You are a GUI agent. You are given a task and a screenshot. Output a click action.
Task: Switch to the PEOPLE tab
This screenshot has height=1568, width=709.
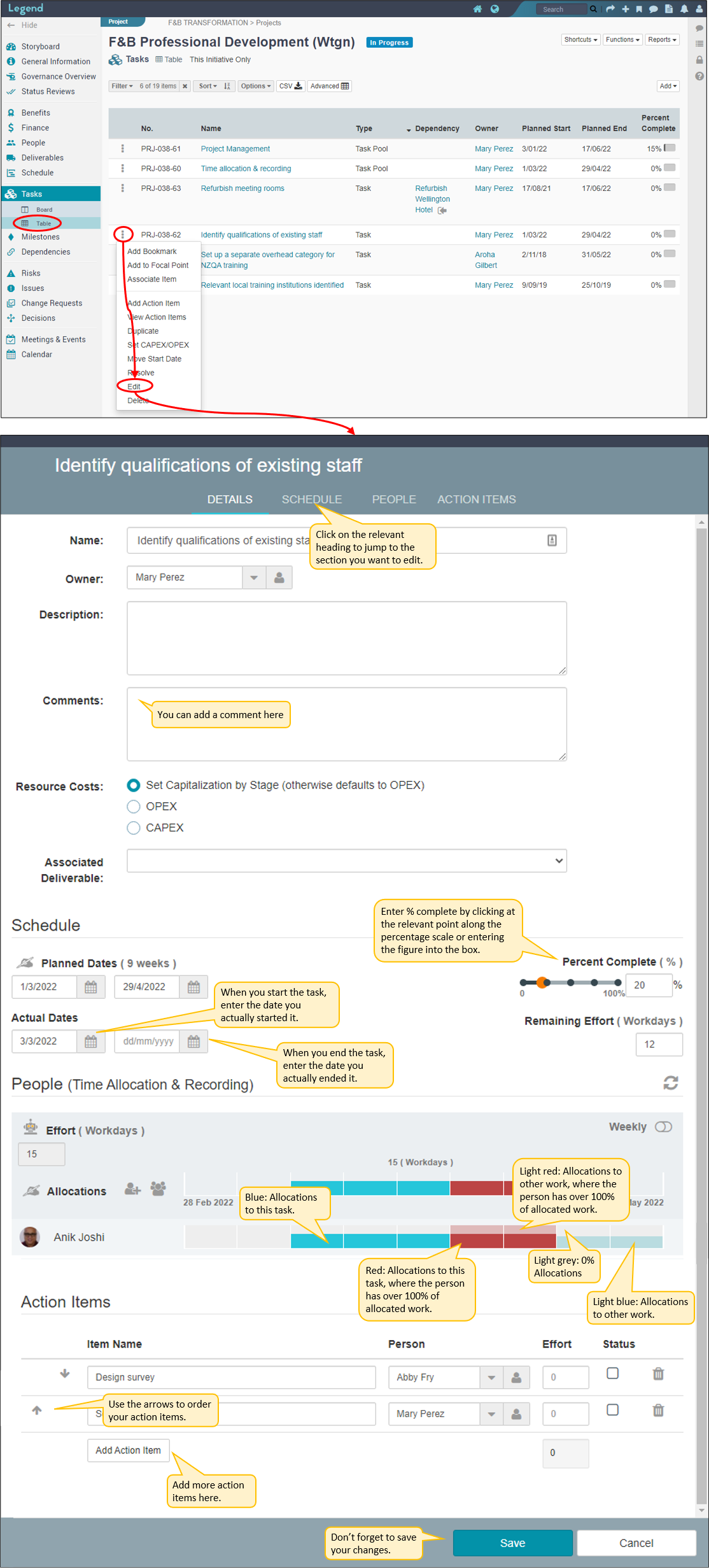(x=394, y=500)
